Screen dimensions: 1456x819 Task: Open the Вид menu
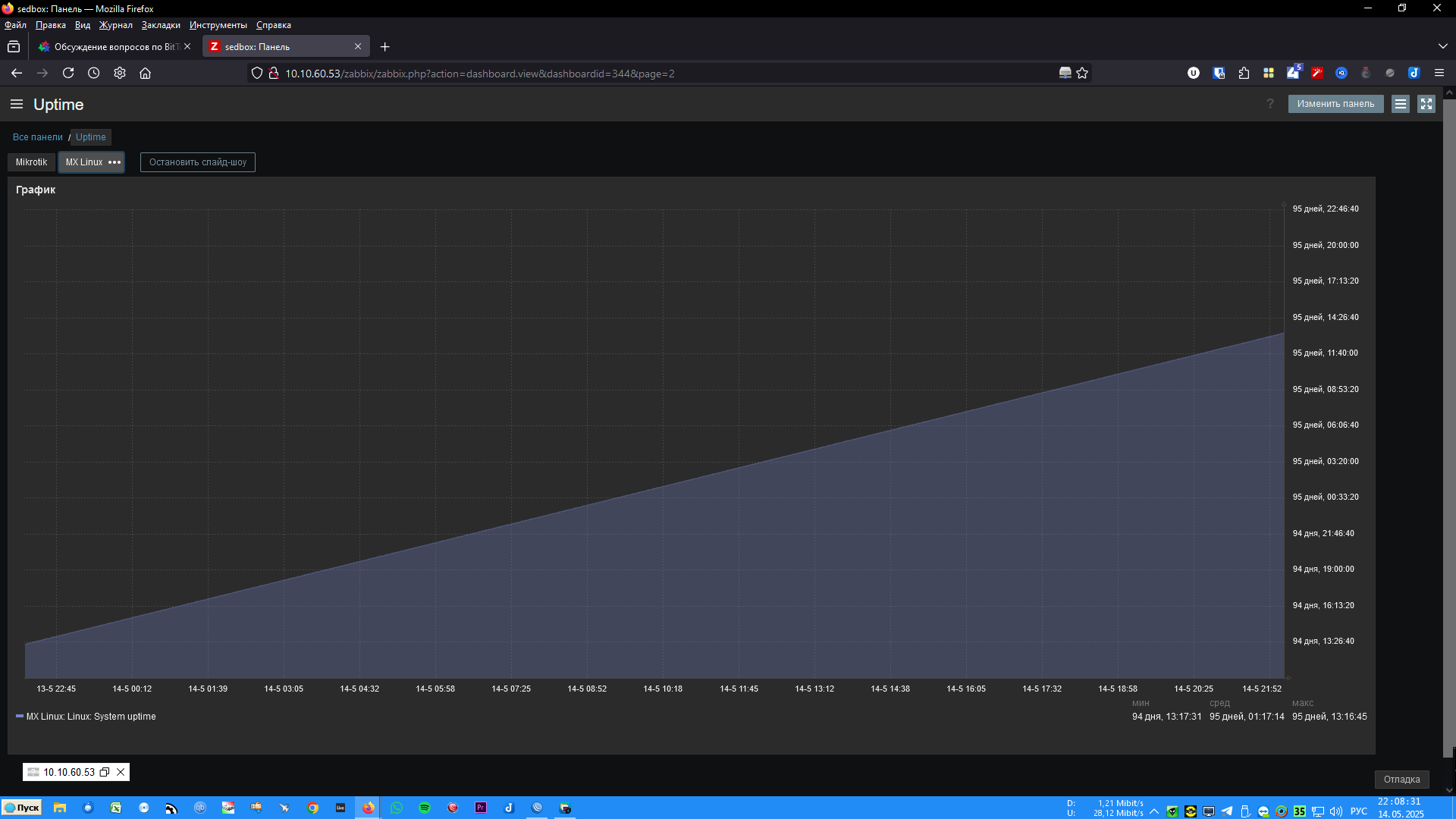click(x=83, y=25)
